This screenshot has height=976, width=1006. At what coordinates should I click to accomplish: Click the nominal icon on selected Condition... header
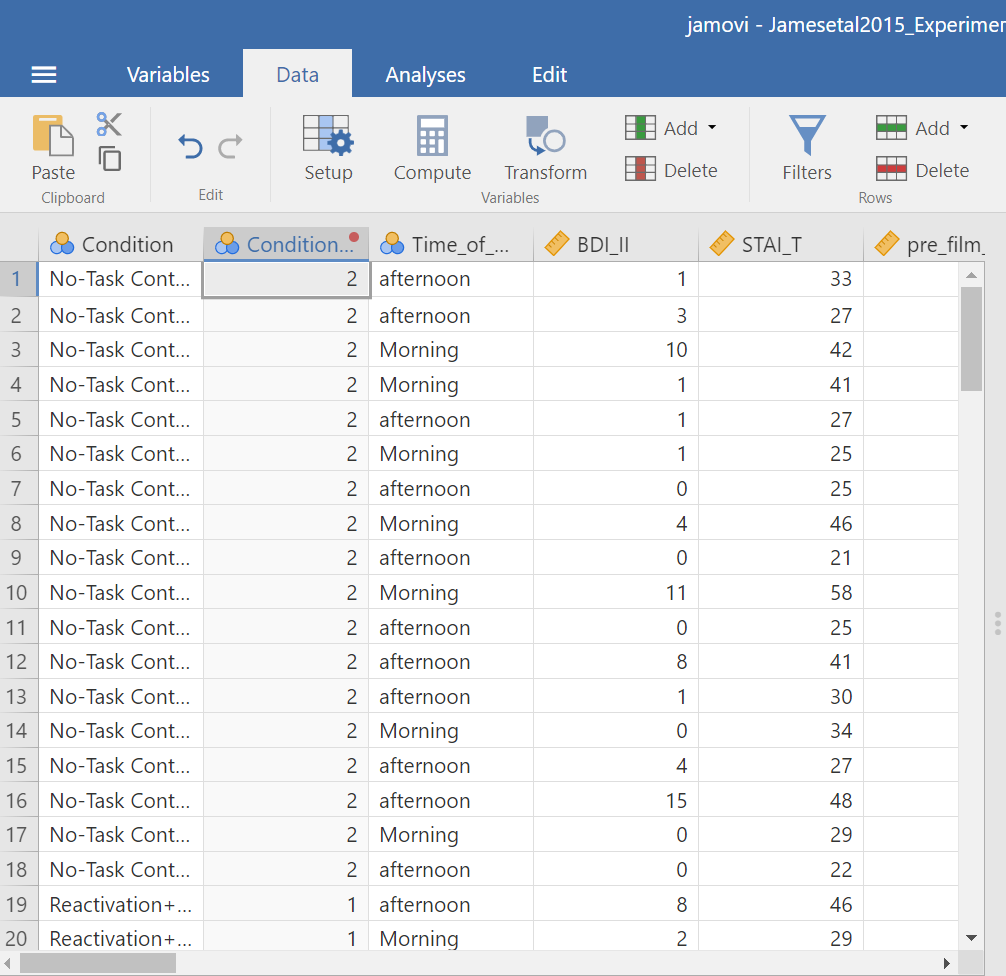227,244
